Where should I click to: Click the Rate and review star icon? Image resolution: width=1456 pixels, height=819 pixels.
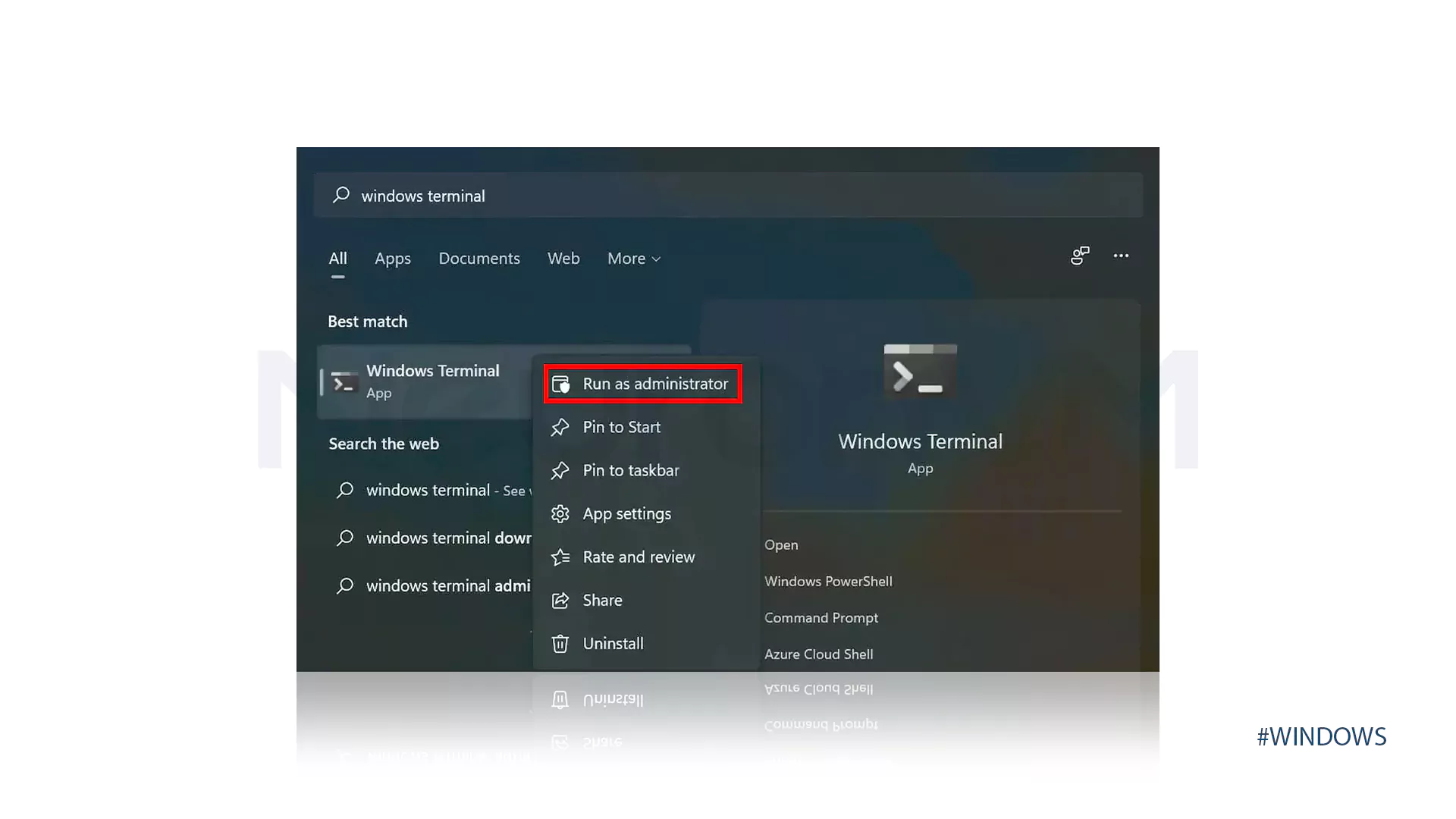pos(560,557)
